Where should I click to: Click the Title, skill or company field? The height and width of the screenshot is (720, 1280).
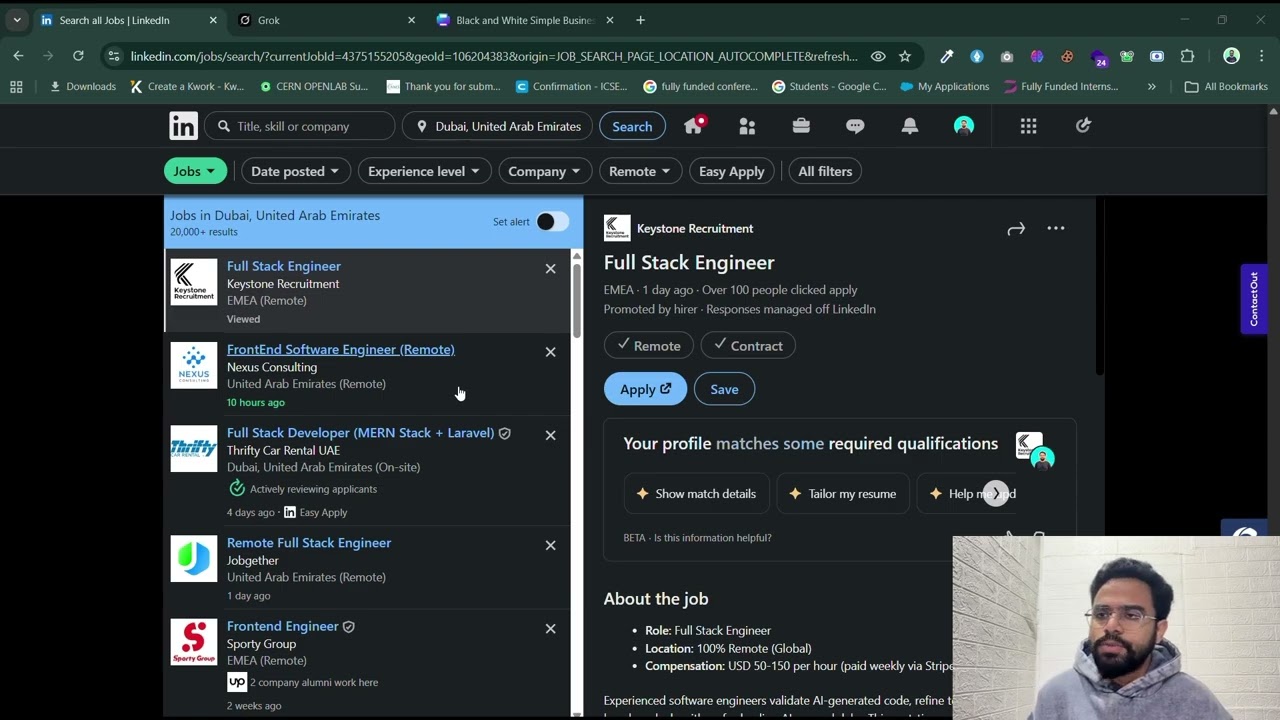click(300, 126)
